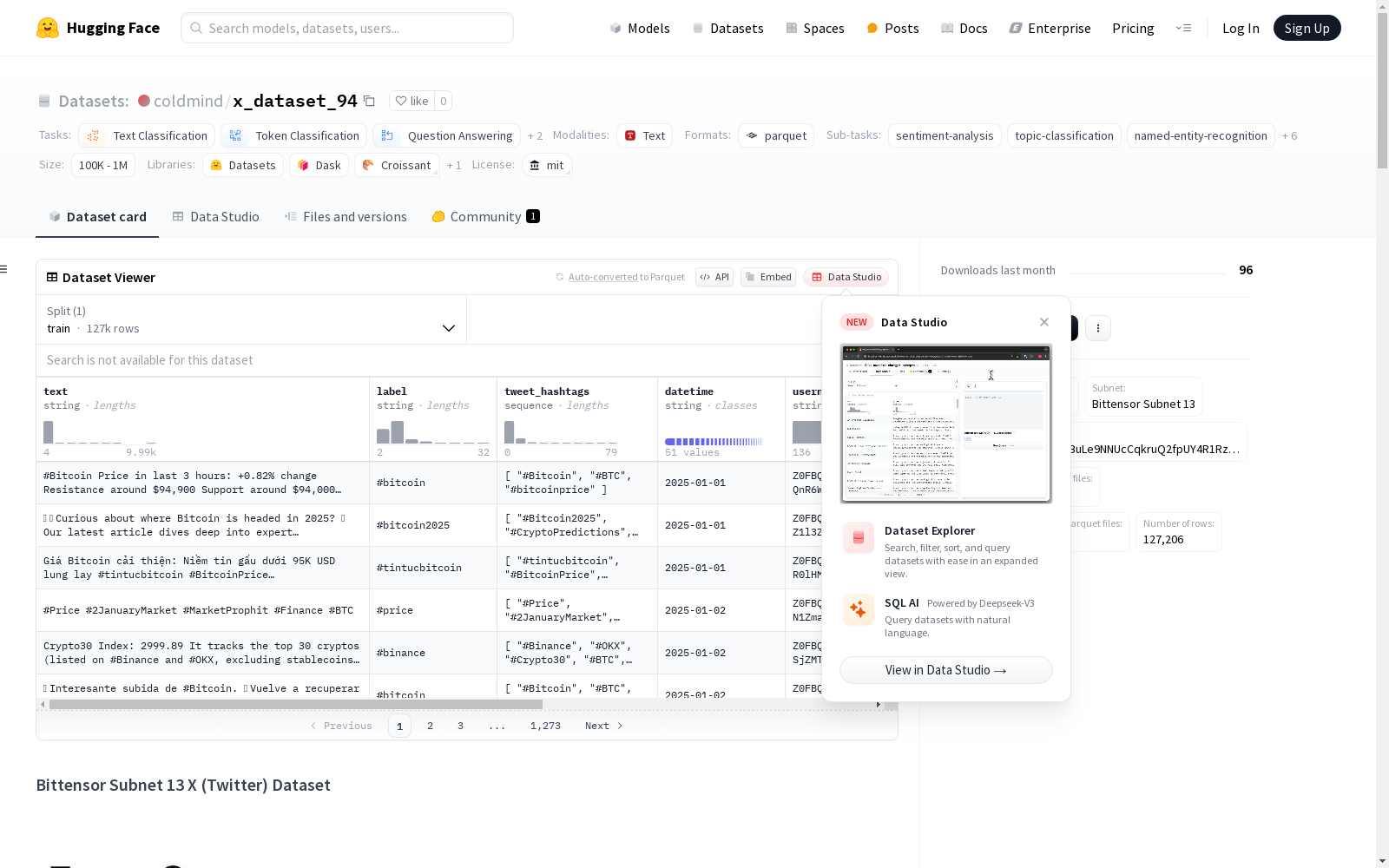
Task: Open the coldmind user profile link
Action: pyautogui.click(x=188, y=101)
